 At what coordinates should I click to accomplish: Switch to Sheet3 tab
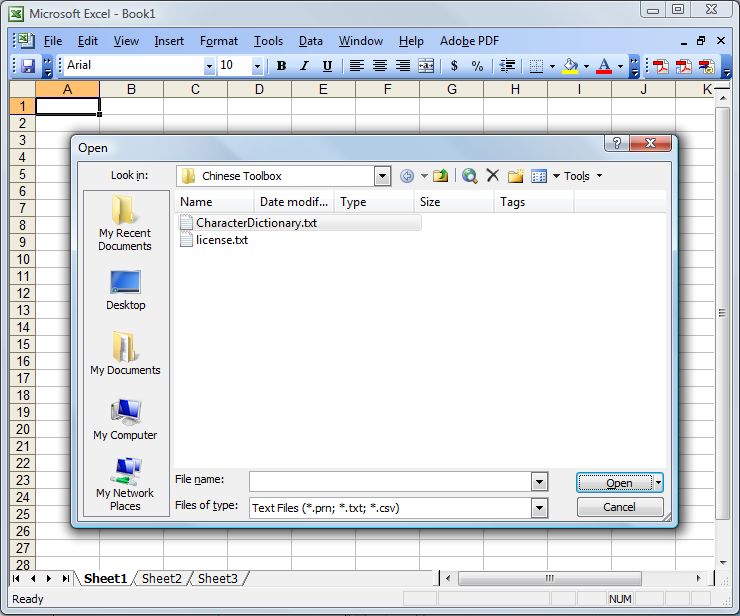coord(218,579)
